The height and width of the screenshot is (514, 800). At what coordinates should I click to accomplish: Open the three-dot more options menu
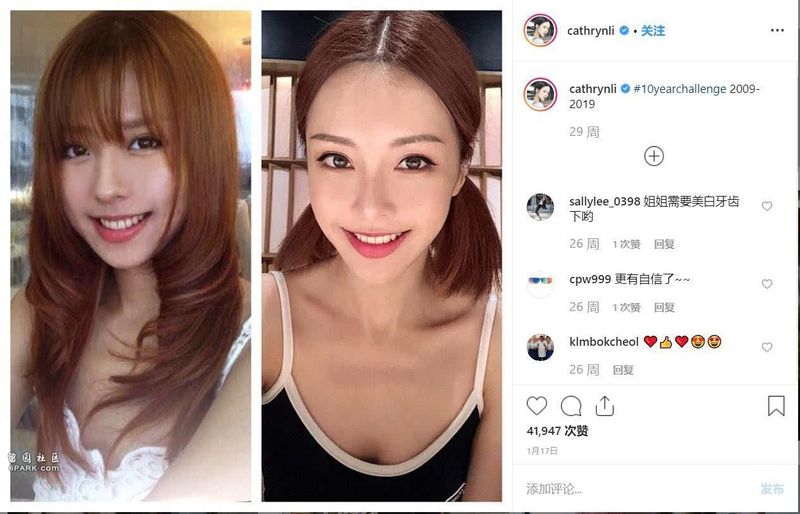[777, 31]
